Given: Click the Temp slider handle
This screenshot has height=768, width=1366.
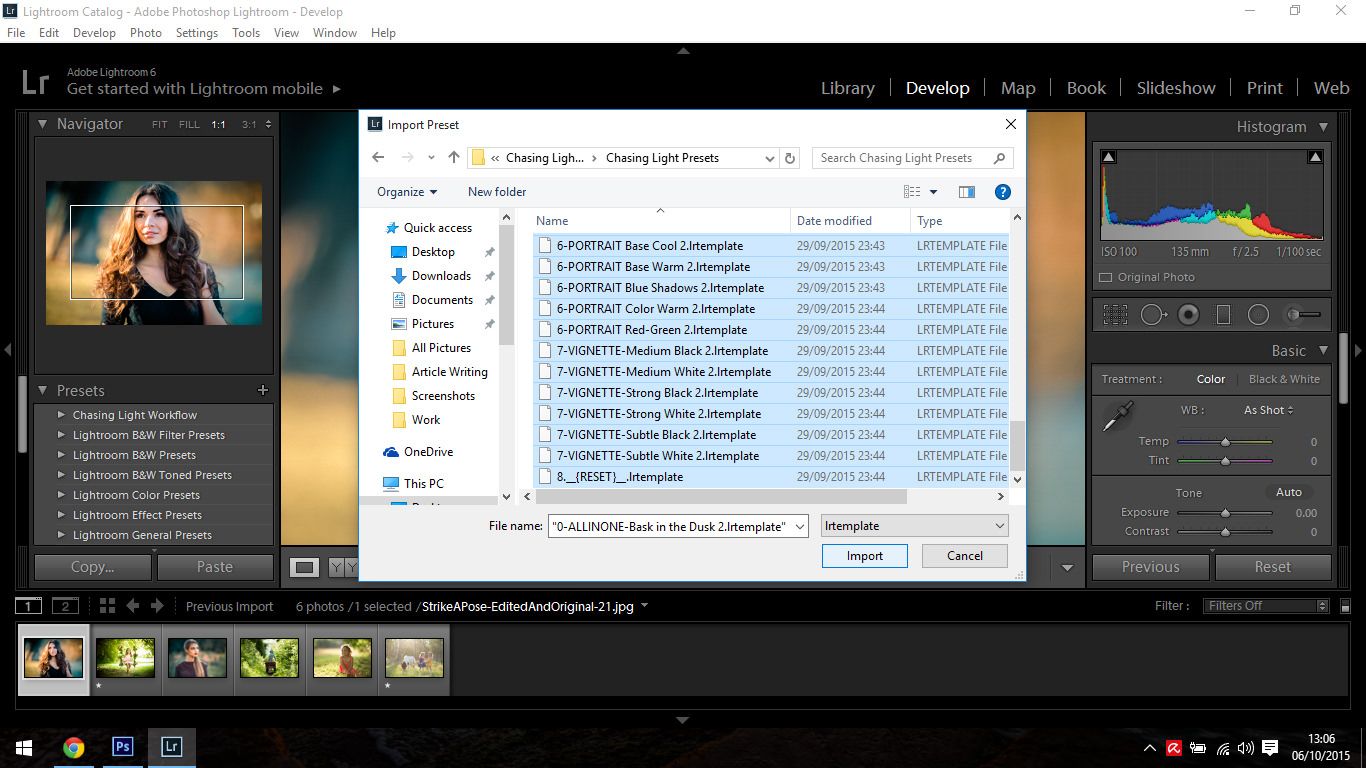Looking at the screenshot, I should [1225, 441].
